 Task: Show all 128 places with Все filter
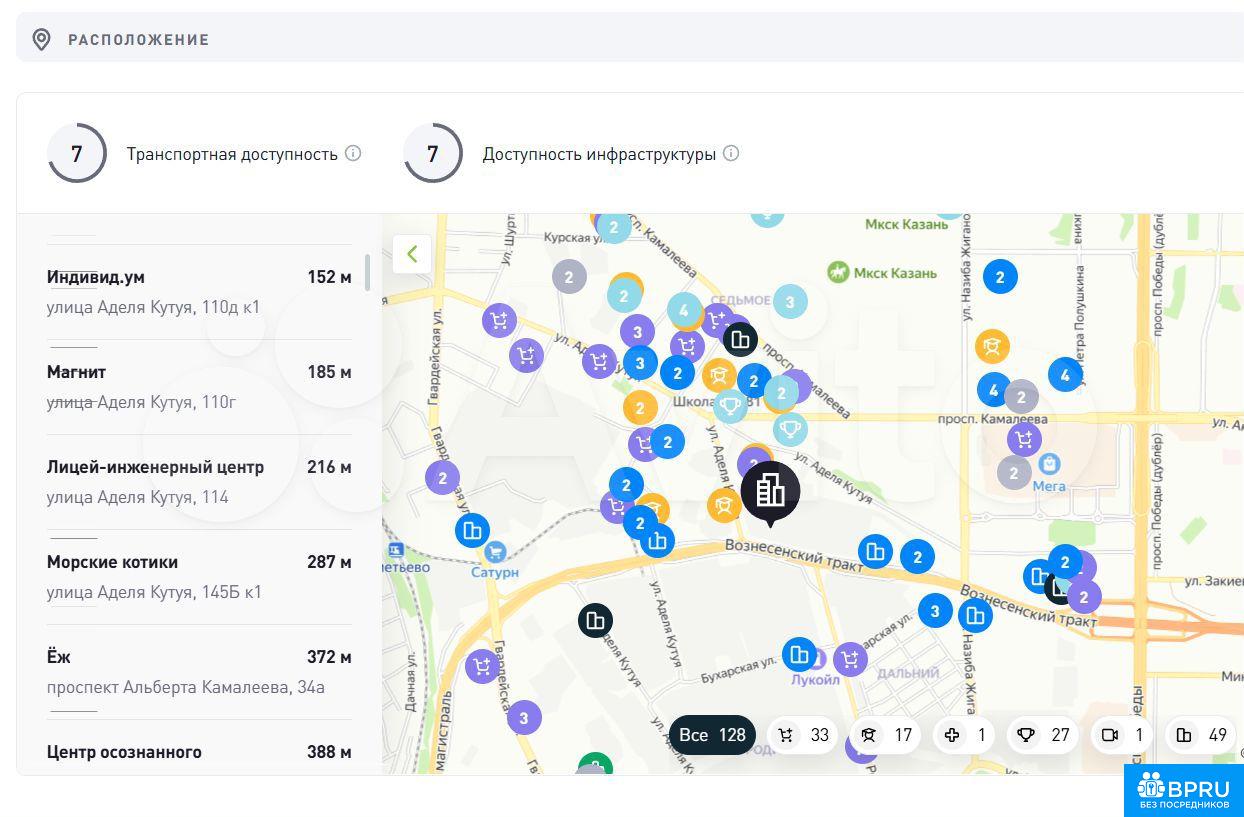(x=712, y=735)
